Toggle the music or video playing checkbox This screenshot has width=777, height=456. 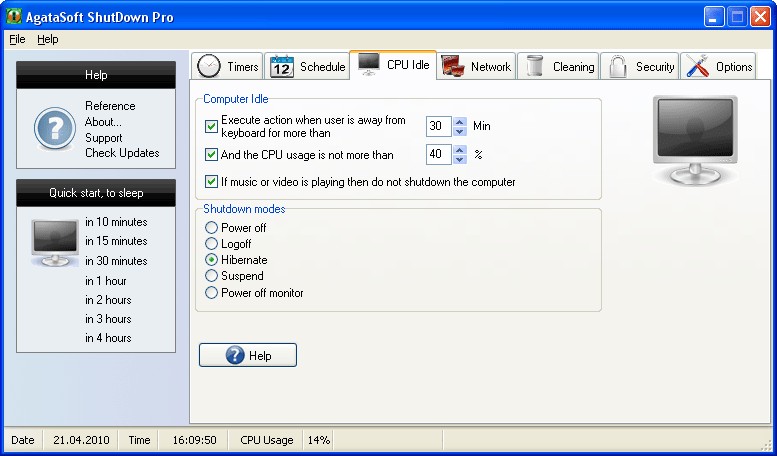tap(212, 182)
